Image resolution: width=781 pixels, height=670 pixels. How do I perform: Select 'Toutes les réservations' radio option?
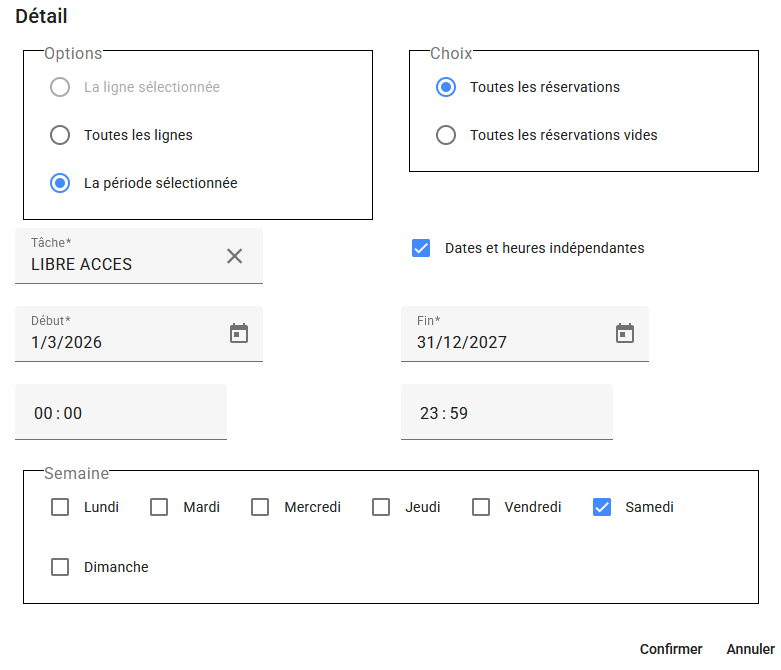446,87
